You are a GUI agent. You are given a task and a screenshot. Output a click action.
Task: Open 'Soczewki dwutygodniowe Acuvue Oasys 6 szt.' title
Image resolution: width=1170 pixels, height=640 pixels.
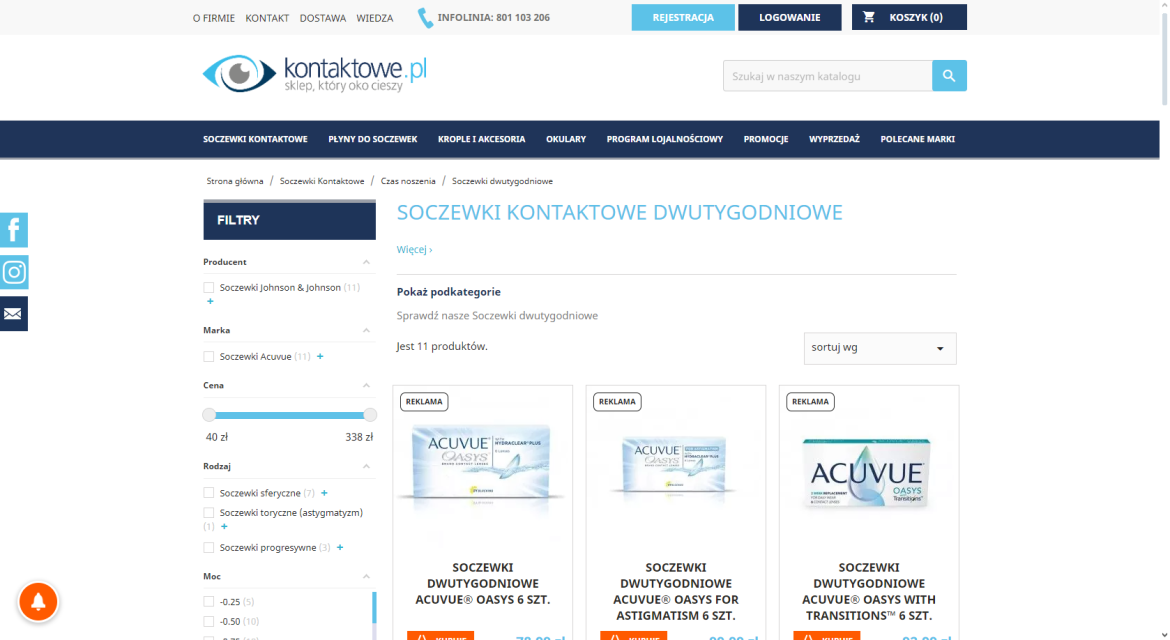point(483,583)
